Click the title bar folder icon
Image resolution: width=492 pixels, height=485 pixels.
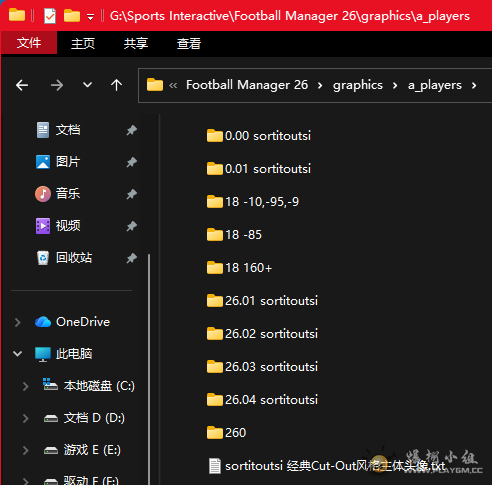(17, 15)
